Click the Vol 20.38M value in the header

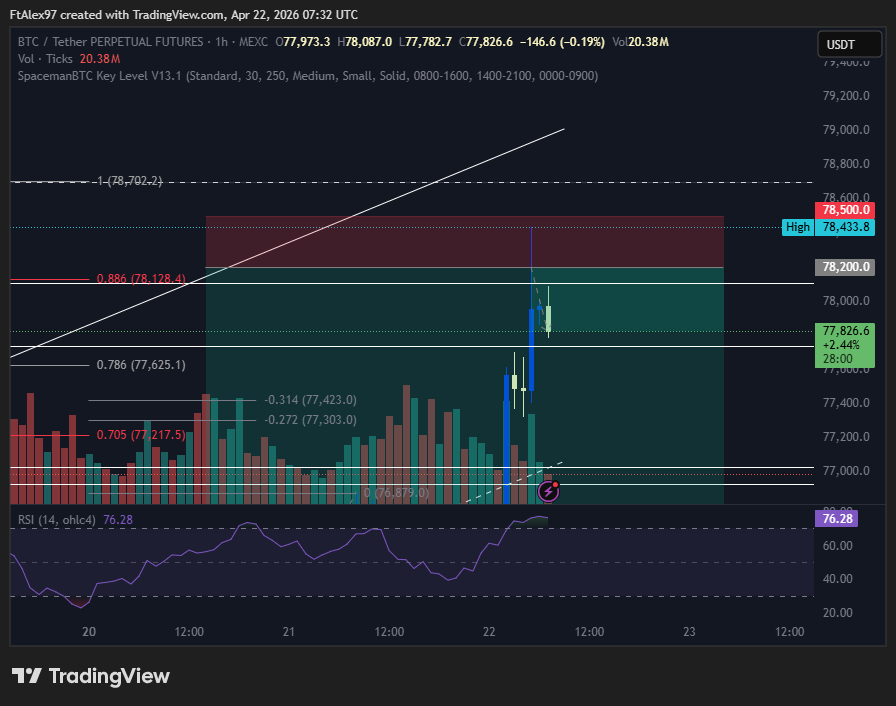click(640, 42)
